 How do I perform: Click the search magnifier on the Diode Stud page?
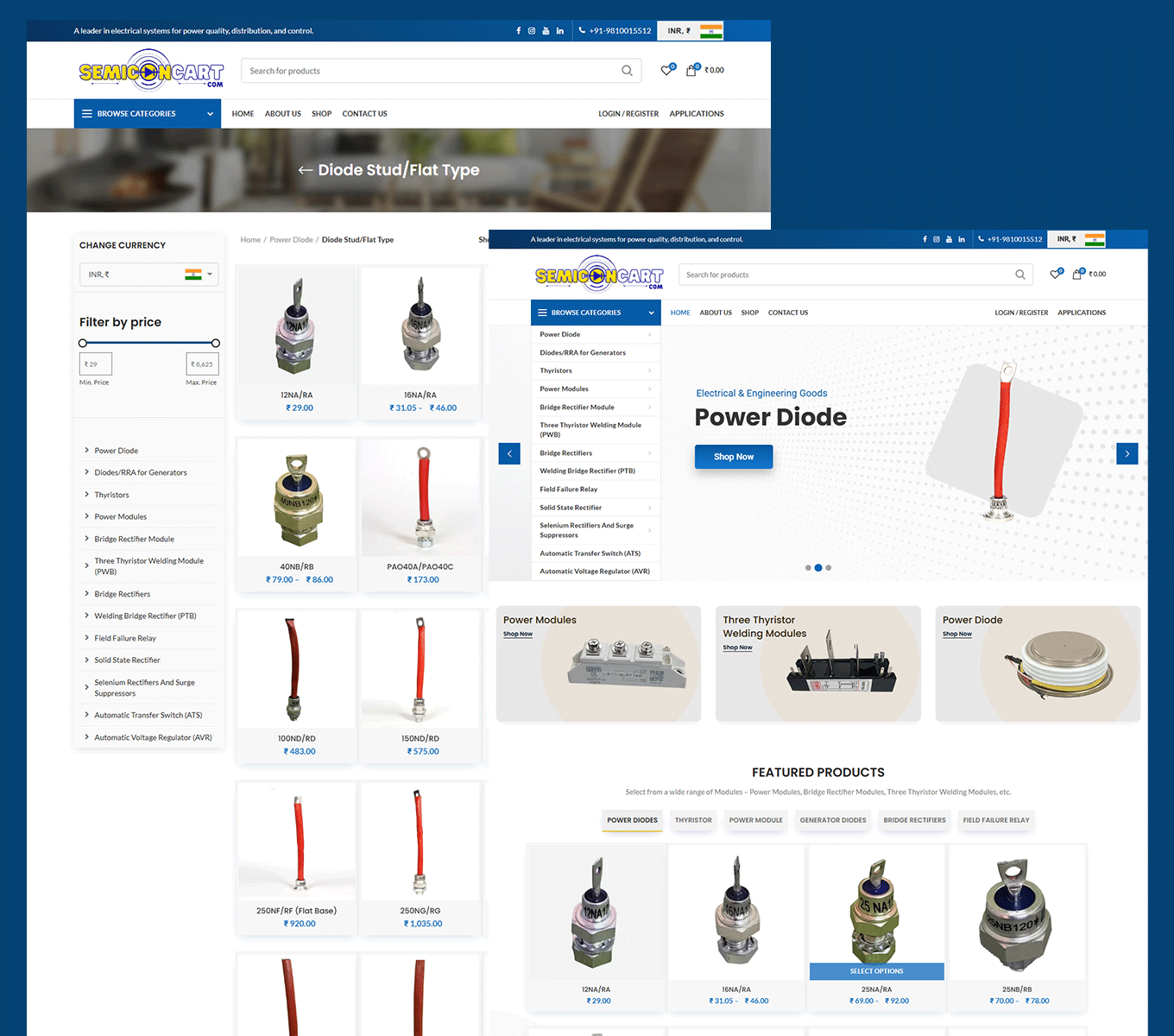coord(628,71)
